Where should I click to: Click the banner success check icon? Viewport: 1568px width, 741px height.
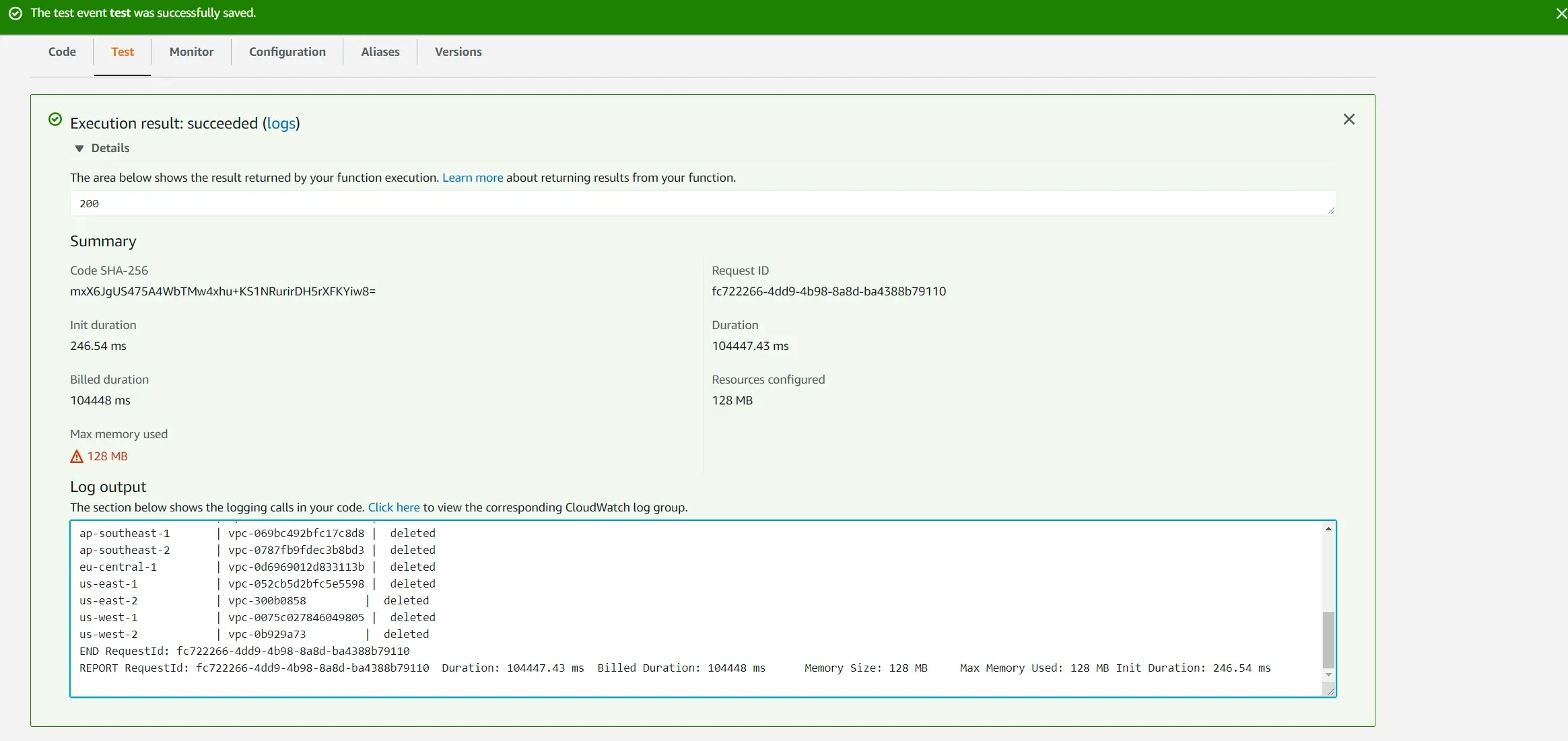[15, 13]
